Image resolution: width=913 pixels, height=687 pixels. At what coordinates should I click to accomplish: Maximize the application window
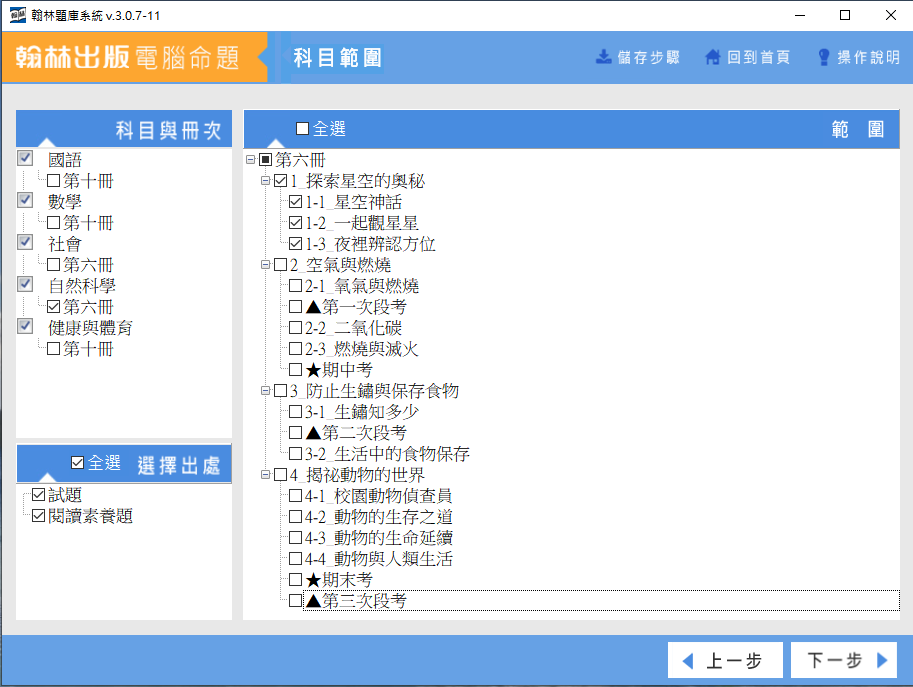(x=845, y=15)
